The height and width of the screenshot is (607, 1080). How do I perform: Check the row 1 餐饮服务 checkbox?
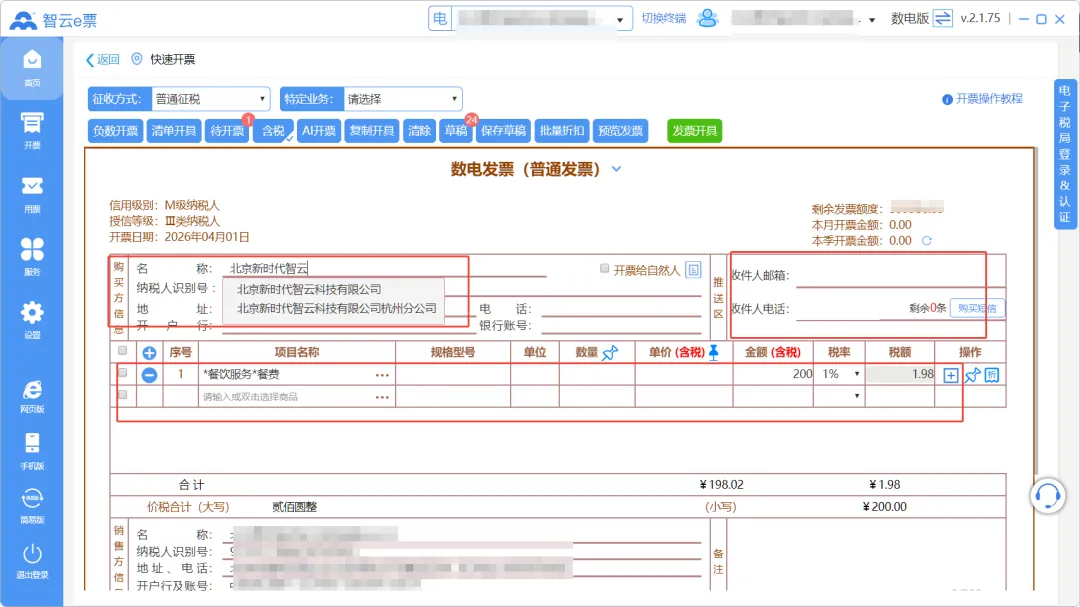click(x=123, y=373)
